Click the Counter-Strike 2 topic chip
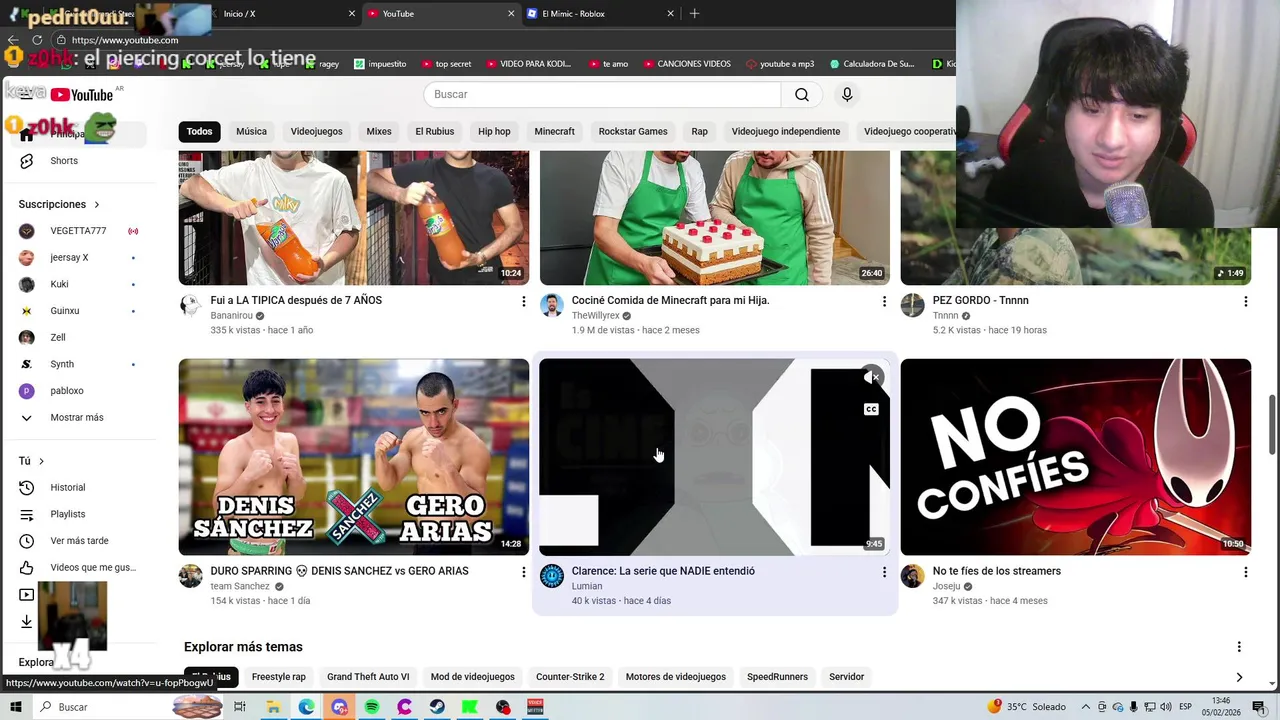This screenshot has height=720, width=1280. click(570, 677)
